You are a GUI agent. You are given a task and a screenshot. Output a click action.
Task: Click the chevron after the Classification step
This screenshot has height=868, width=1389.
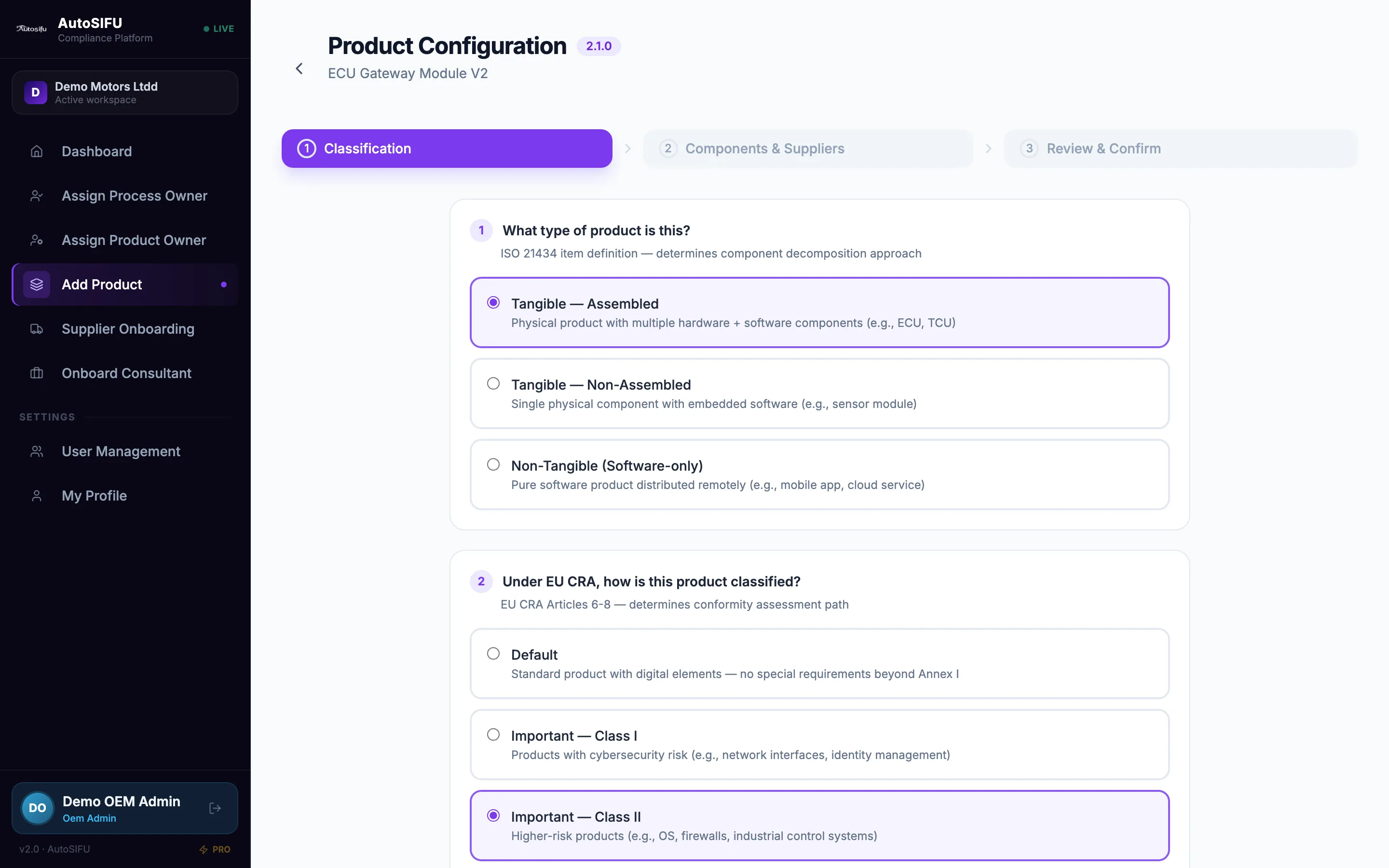[627, 149]
